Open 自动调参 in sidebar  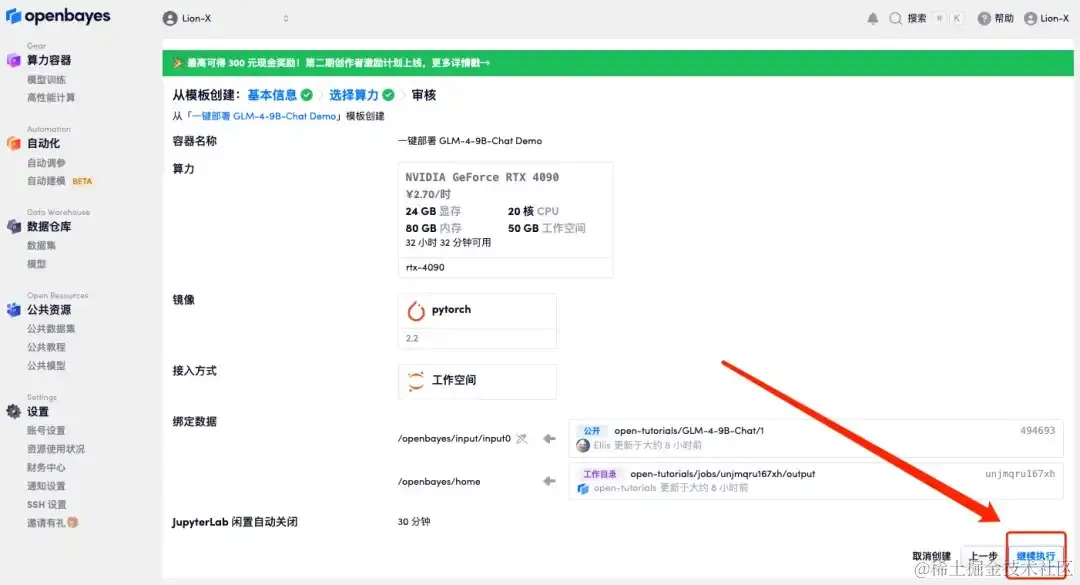[46, 163]
